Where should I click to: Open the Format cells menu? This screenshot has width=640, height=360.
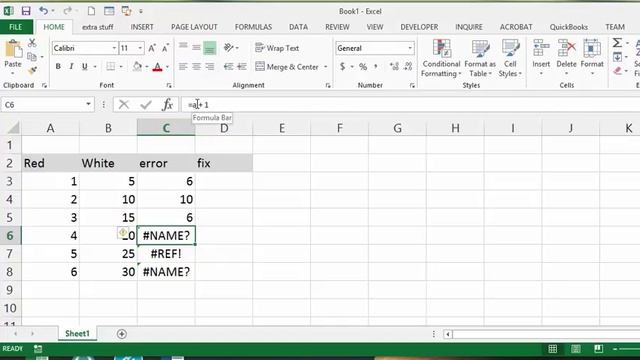592,58
